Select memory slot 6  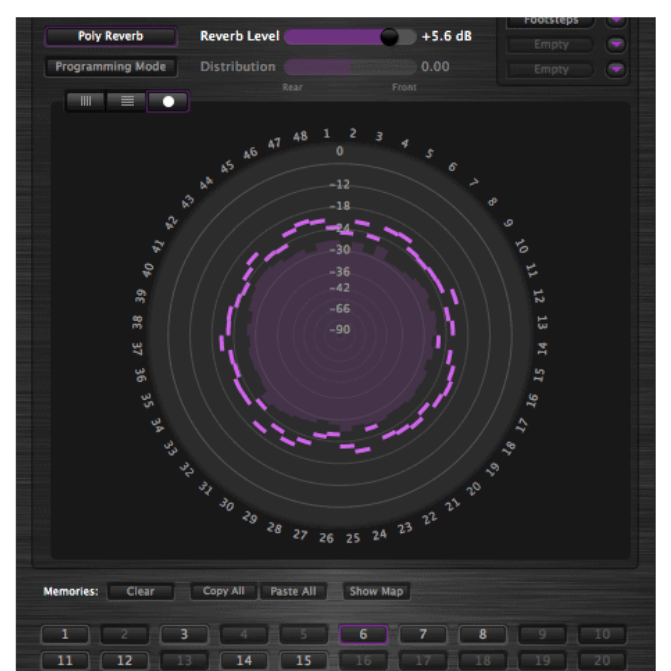pyautogui.click(x=363, y=634)
